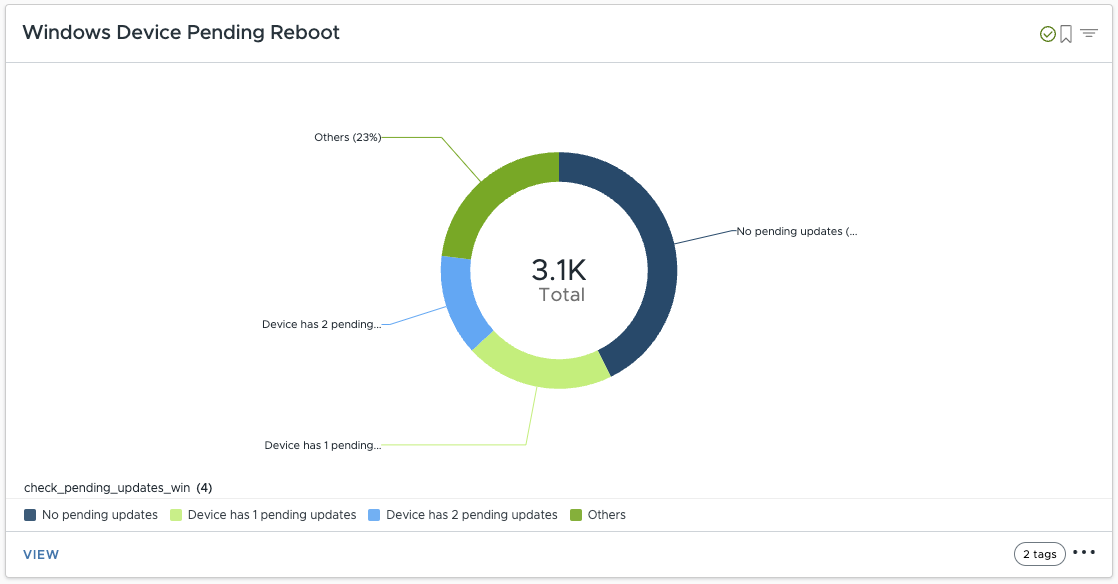Click the truncated No pending updates chart label
1118x584 pixels.
tap(796, 231)
